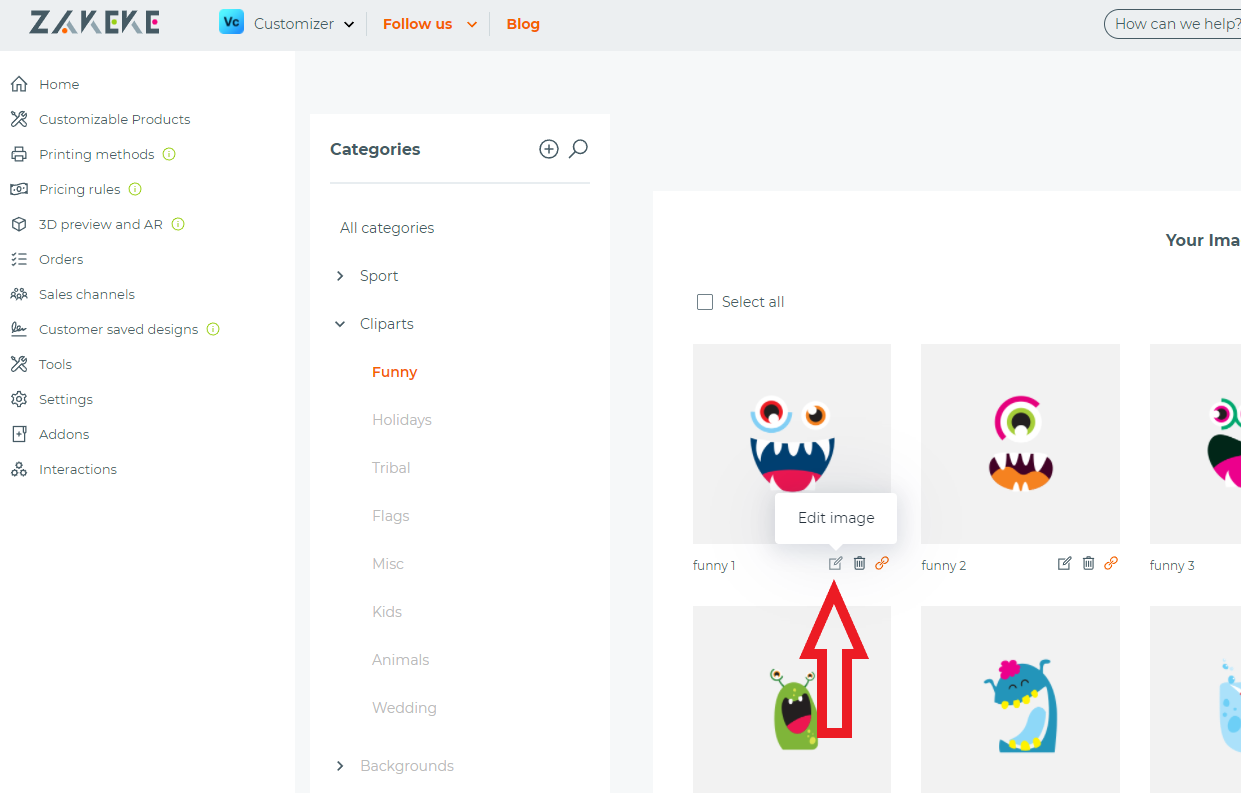The height and width of the screenshot is (793, 1241).
Task: Click the Sales channels people icon
Action: click(x=18, y=294)
